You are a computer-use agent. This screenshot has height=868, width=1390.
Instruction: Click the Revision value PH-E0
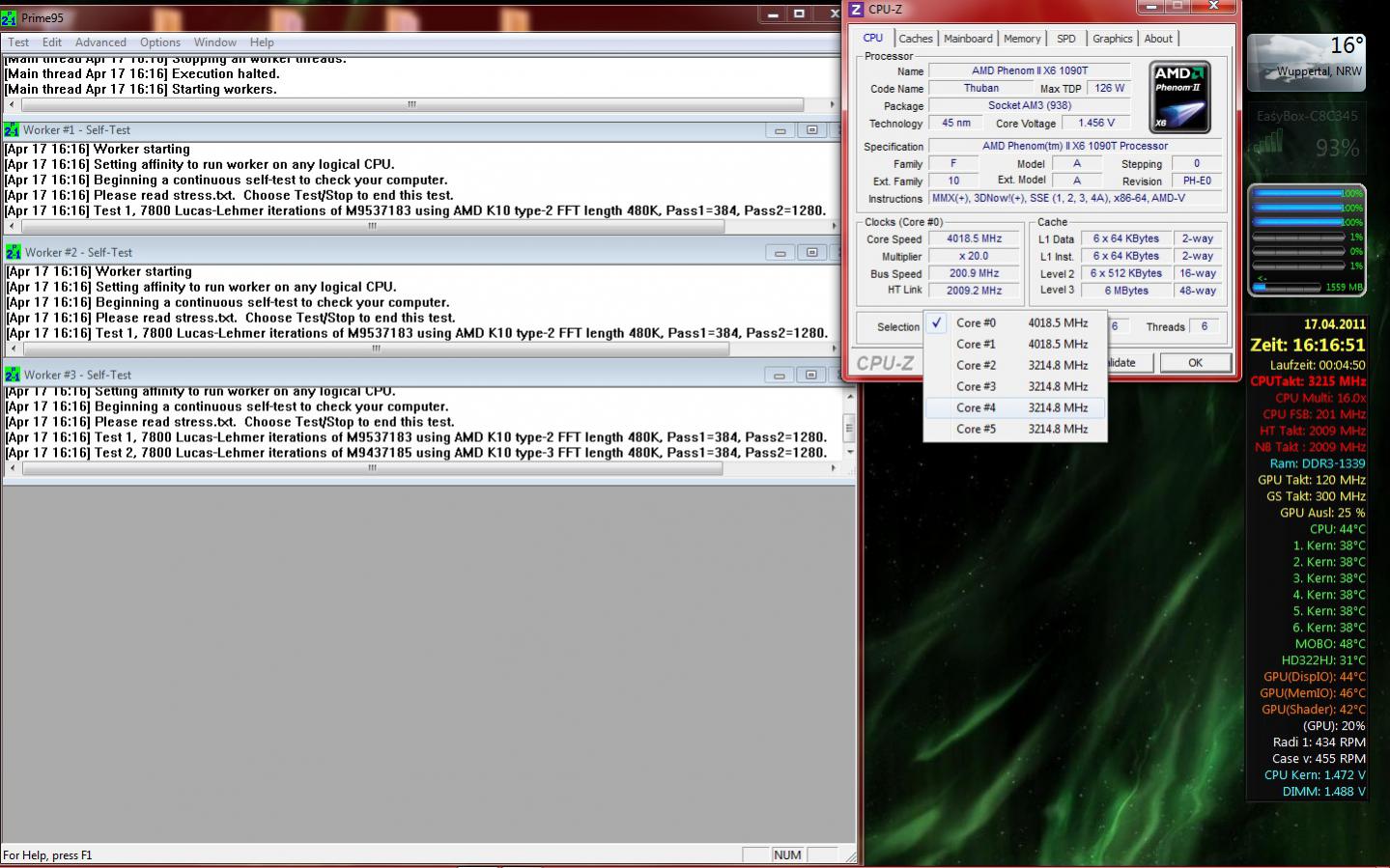coord(1197,181)
